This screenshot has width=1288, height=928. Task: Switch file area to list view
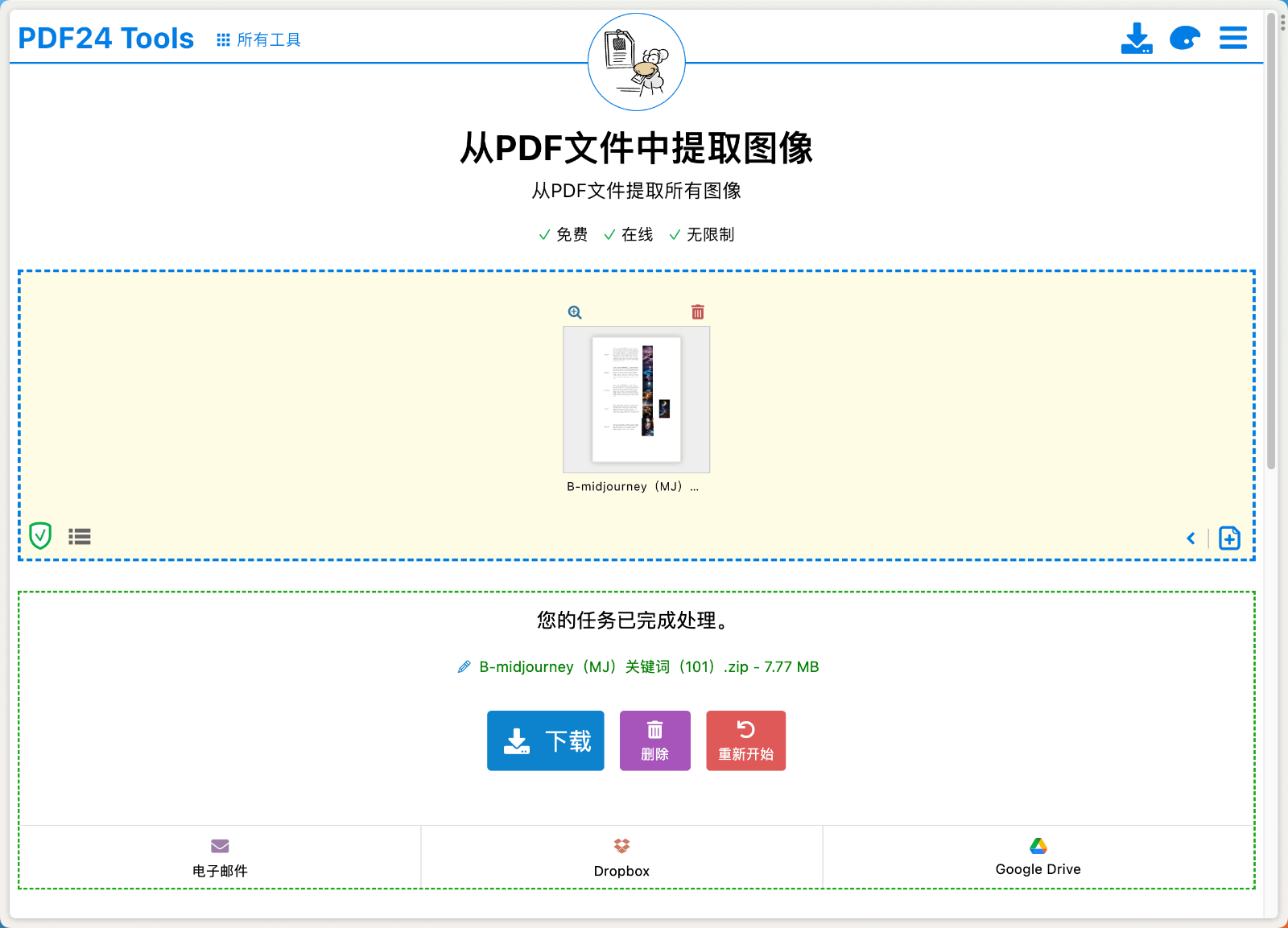[80, 536]
